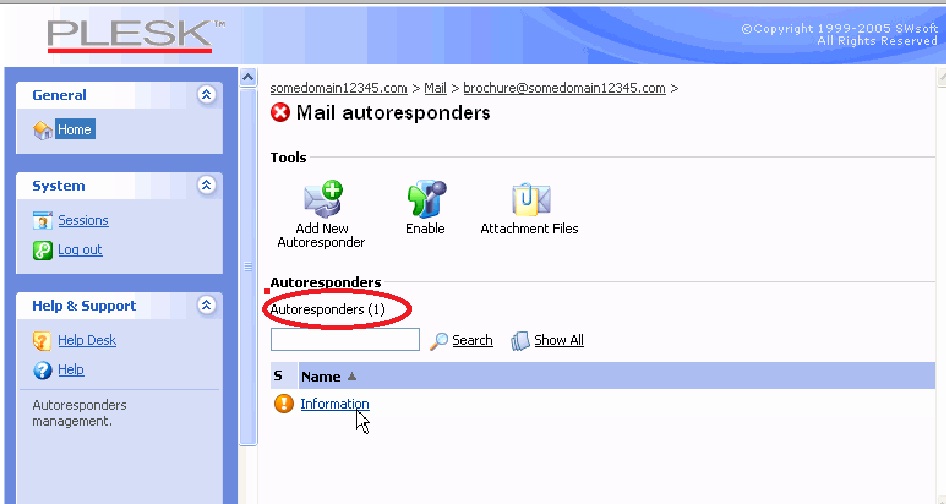Image resolution: width=946 pixels, height=504 pixels.
Task: Click the Search magnifier icon
Action: 439,341
